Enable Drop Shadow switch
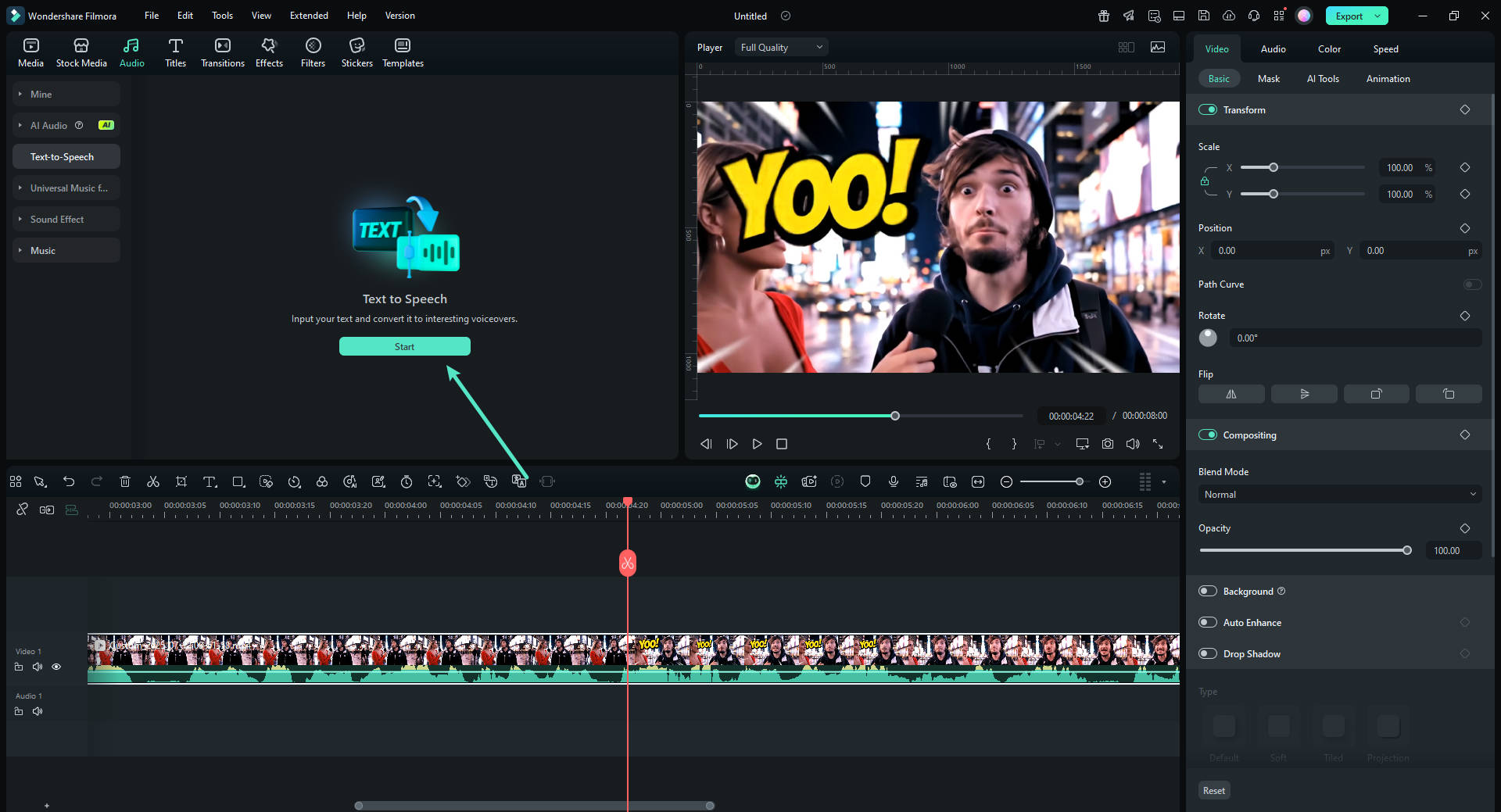 pyautogui.click(x=1208, y=653)
